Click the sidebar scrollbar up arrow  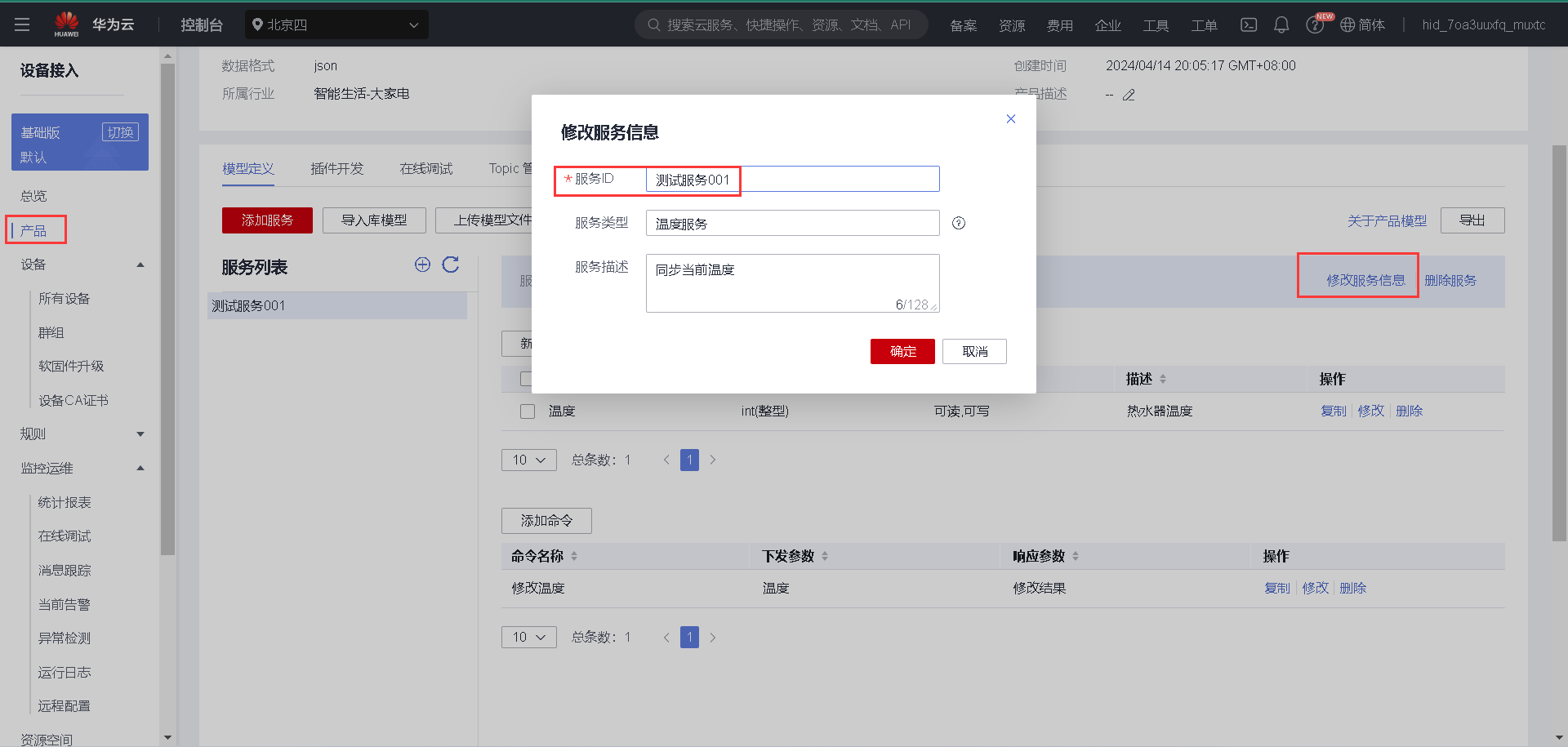pyautogui.click(x=167, y=56)
